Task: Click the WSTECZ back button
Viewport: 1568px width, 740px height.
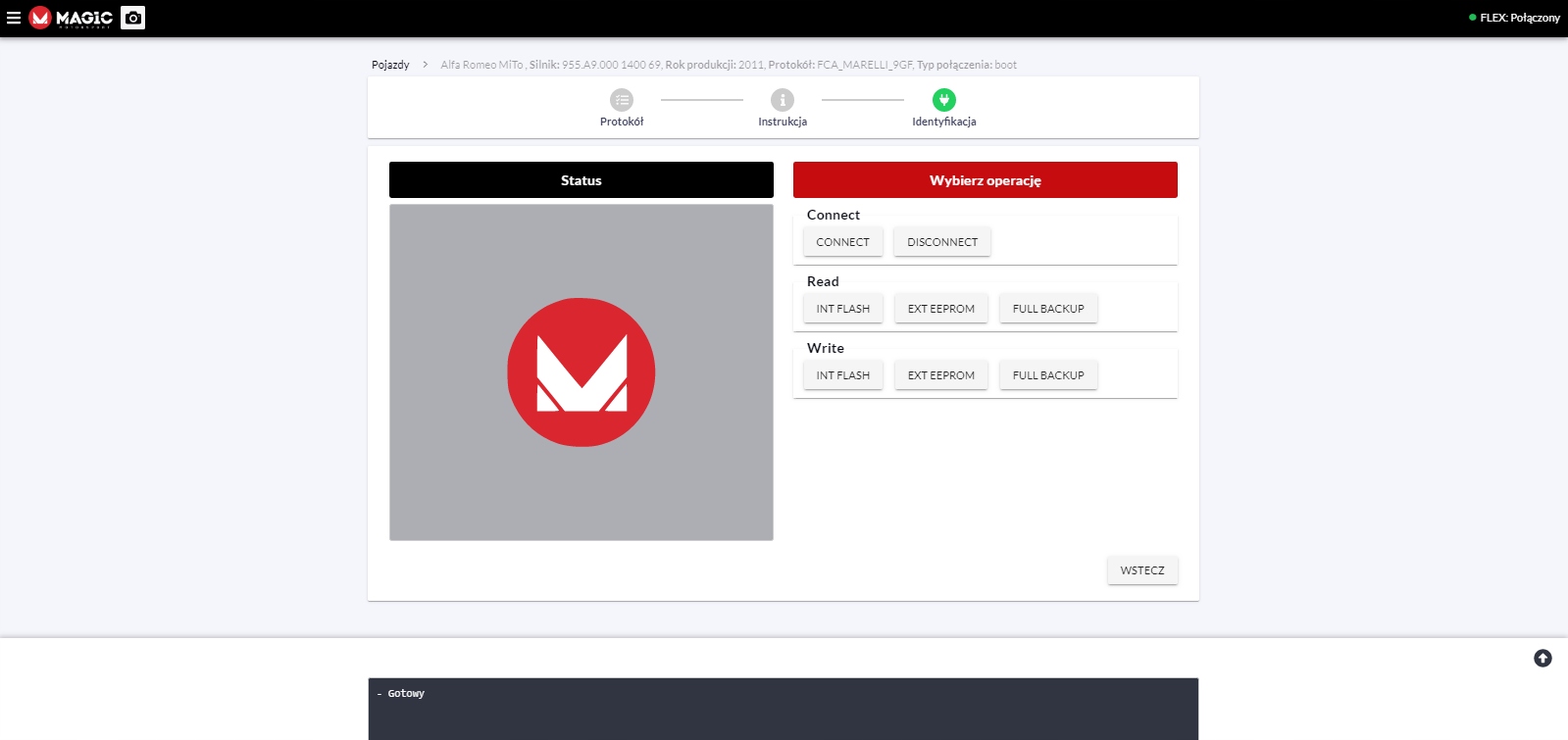Action: [x=1142, y=570]
